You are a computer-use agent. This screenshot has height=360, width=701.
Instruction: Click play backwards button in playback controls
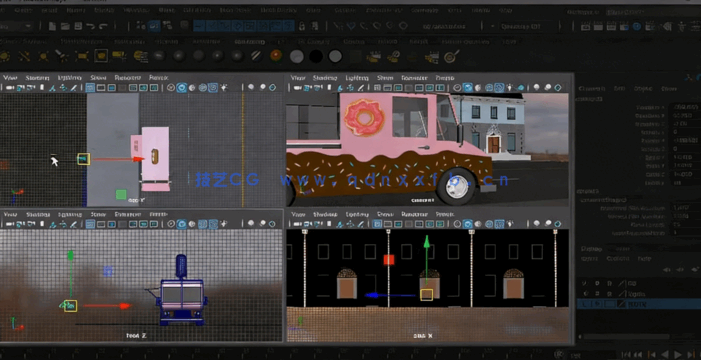tap(666, 354)
